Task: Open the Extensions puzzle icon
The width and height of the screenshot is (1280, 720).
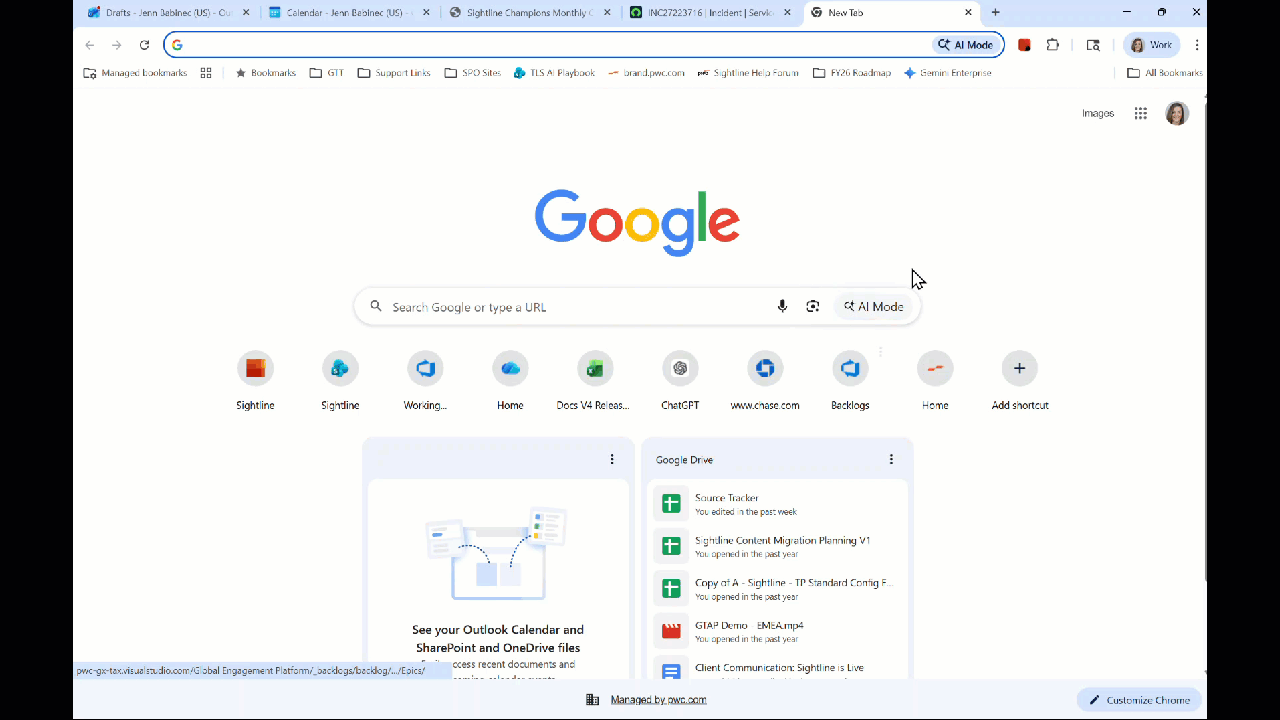Action: (1053, 45)
